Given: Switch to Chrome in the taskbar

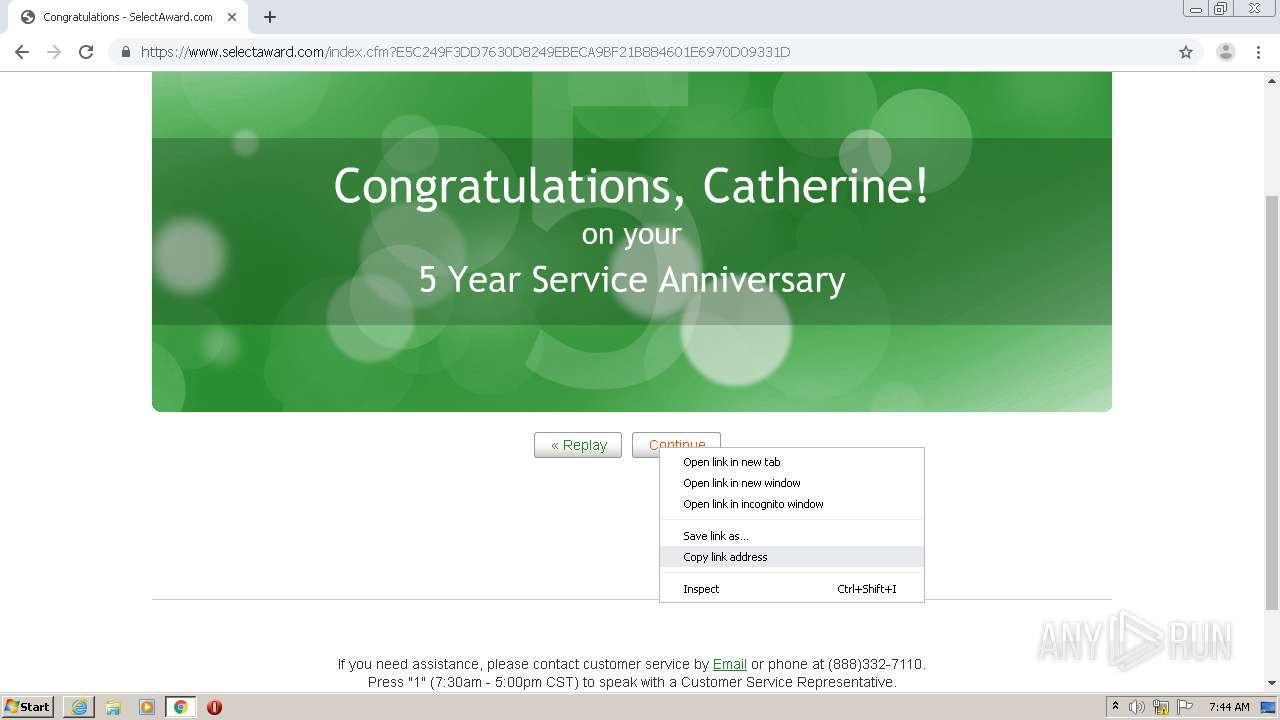Looking at the screenshot, I should [181, 707].
